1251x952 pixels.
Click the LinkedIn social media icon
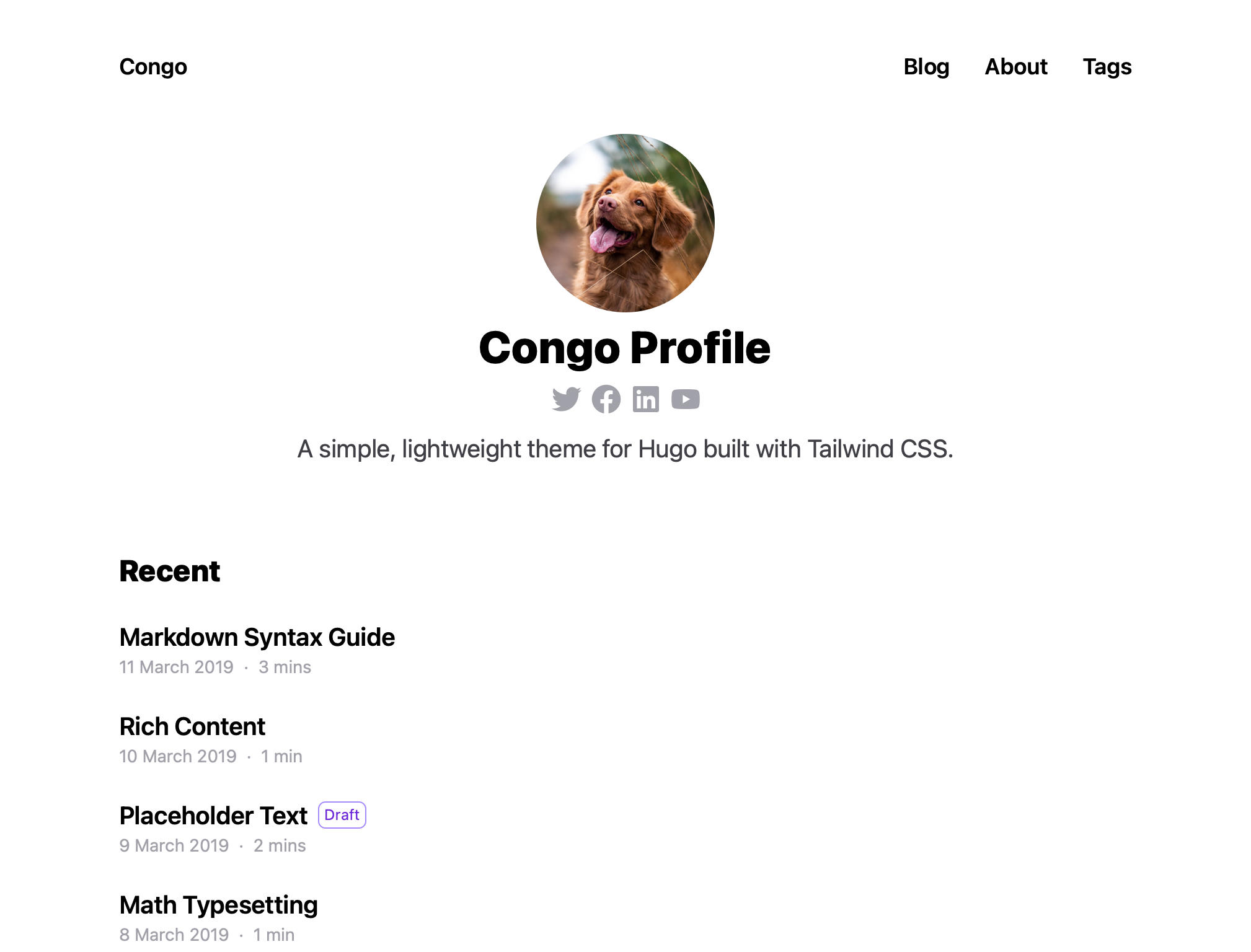coord(645,399)
